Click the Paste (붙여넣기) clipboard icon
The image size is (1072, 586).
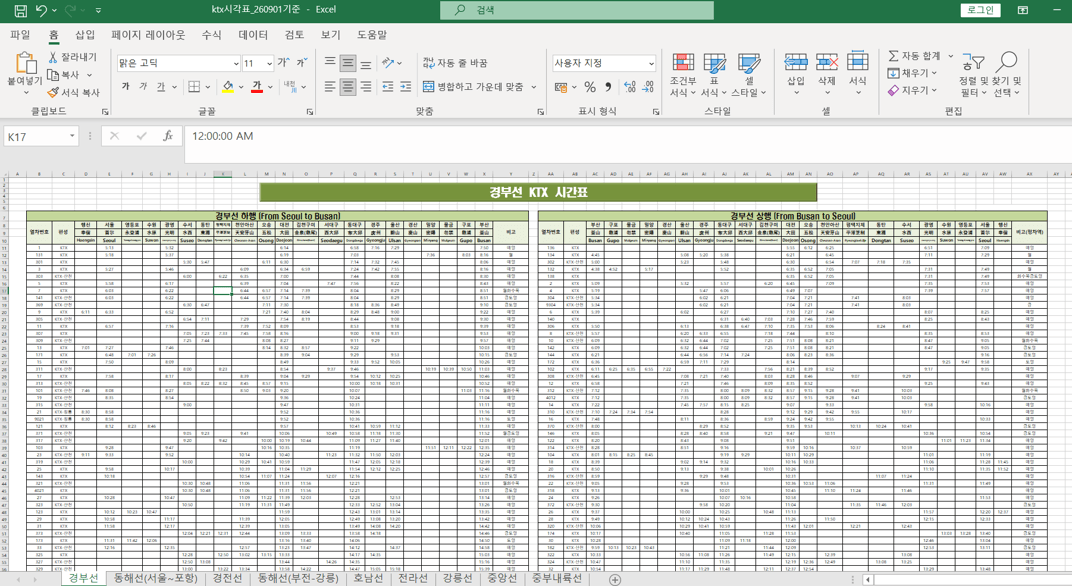(25, 63)
